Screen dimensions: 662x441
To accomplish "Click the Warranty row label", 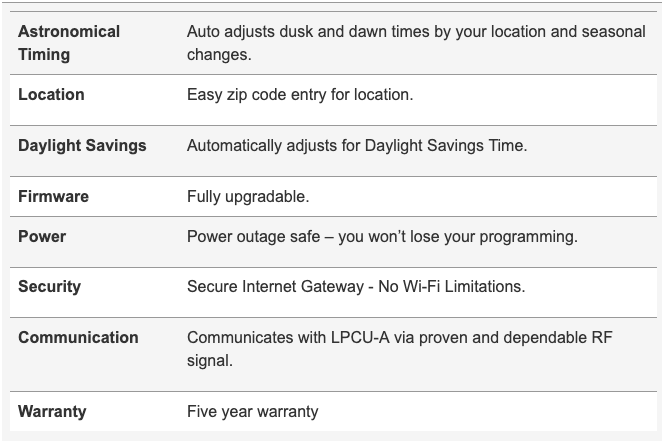I will (52, 411).
